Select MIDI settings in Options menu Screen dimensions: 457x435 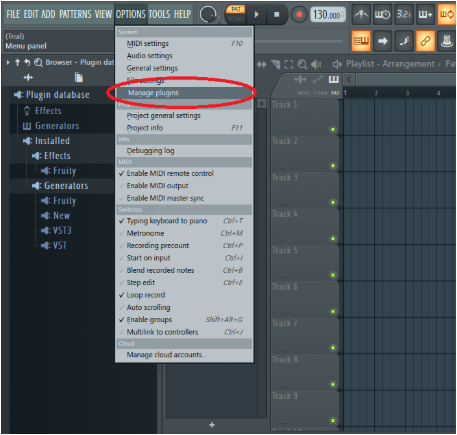[184, 43]
